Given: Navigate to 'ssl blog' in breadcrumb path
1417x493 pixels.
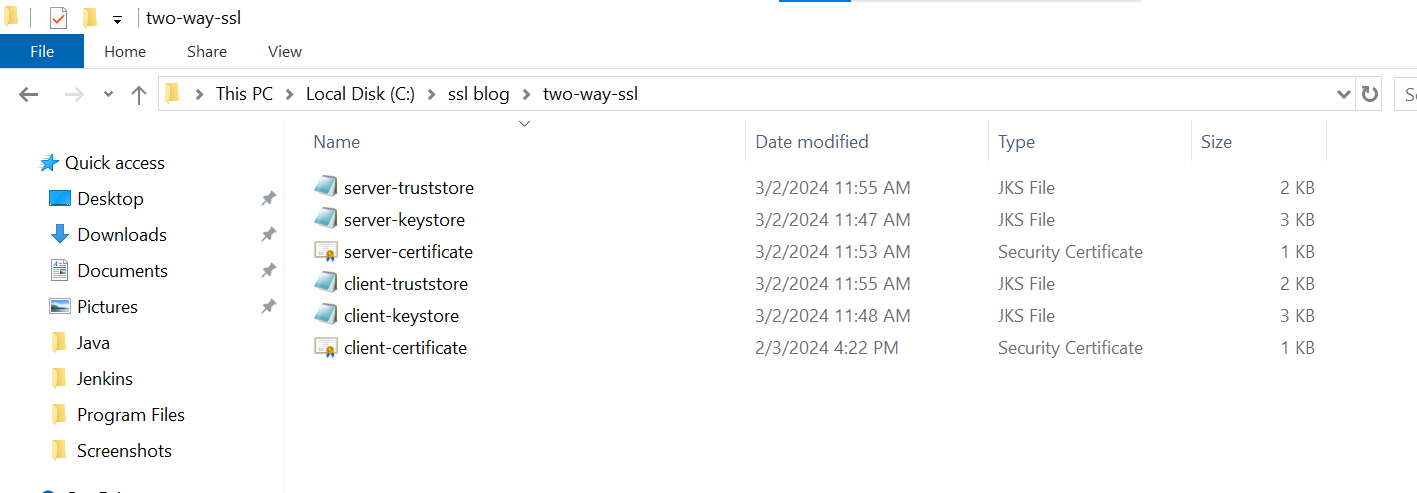Looking at the screenshot, I should click(479, 94).
